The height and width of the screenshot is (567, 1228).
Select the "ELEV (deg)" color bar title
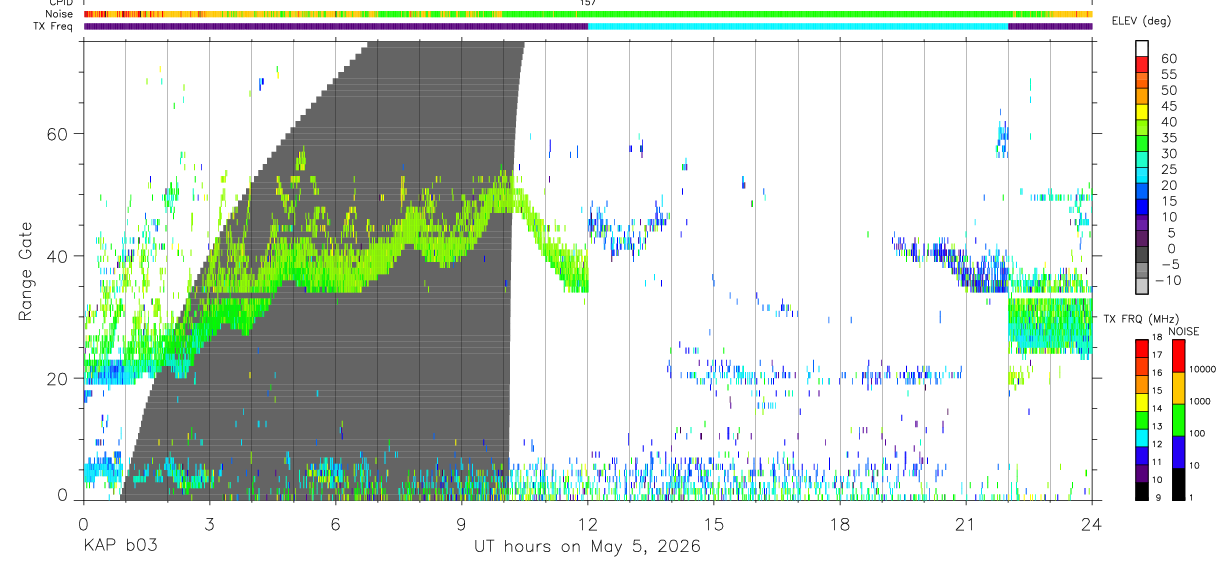1141,21
